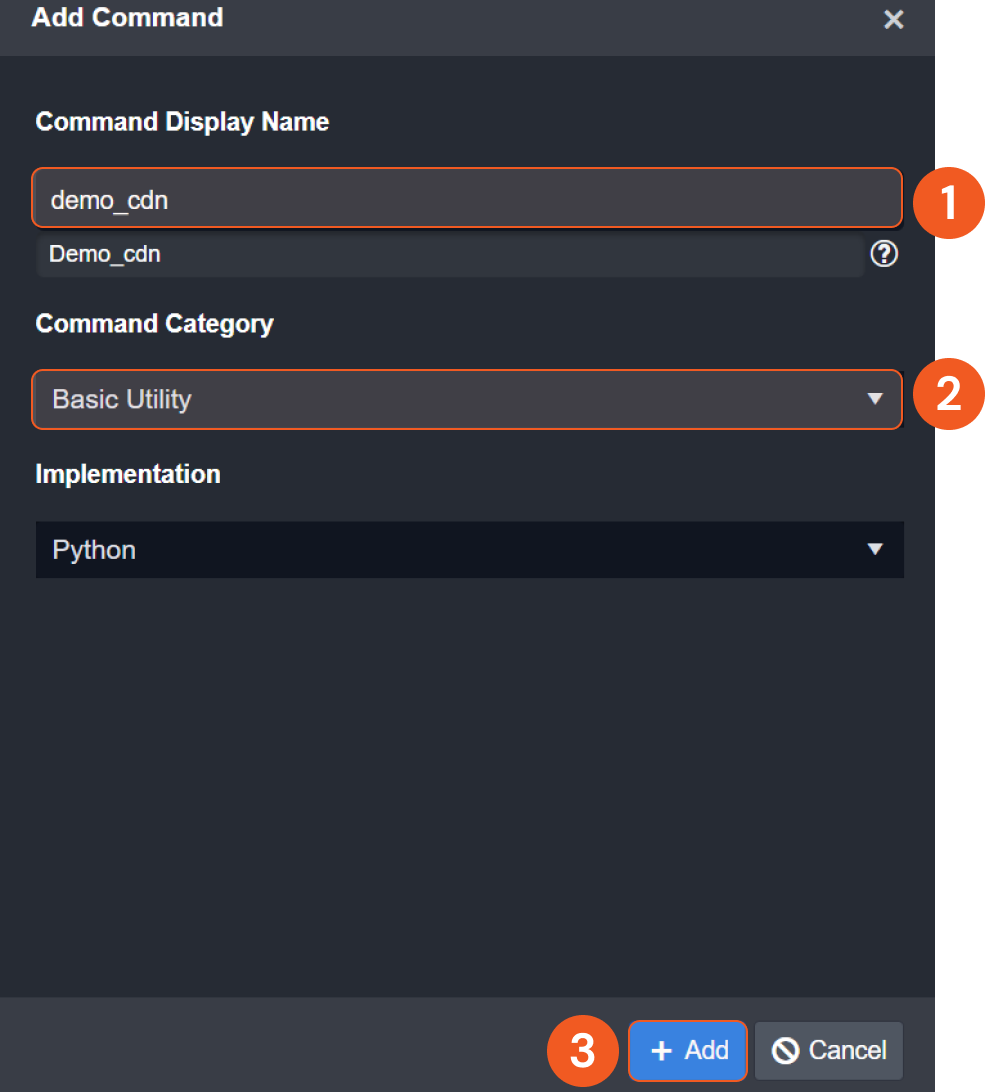The image size is (986, 1092).
Task: Click the Implementation label
Action: click(128, 474)
